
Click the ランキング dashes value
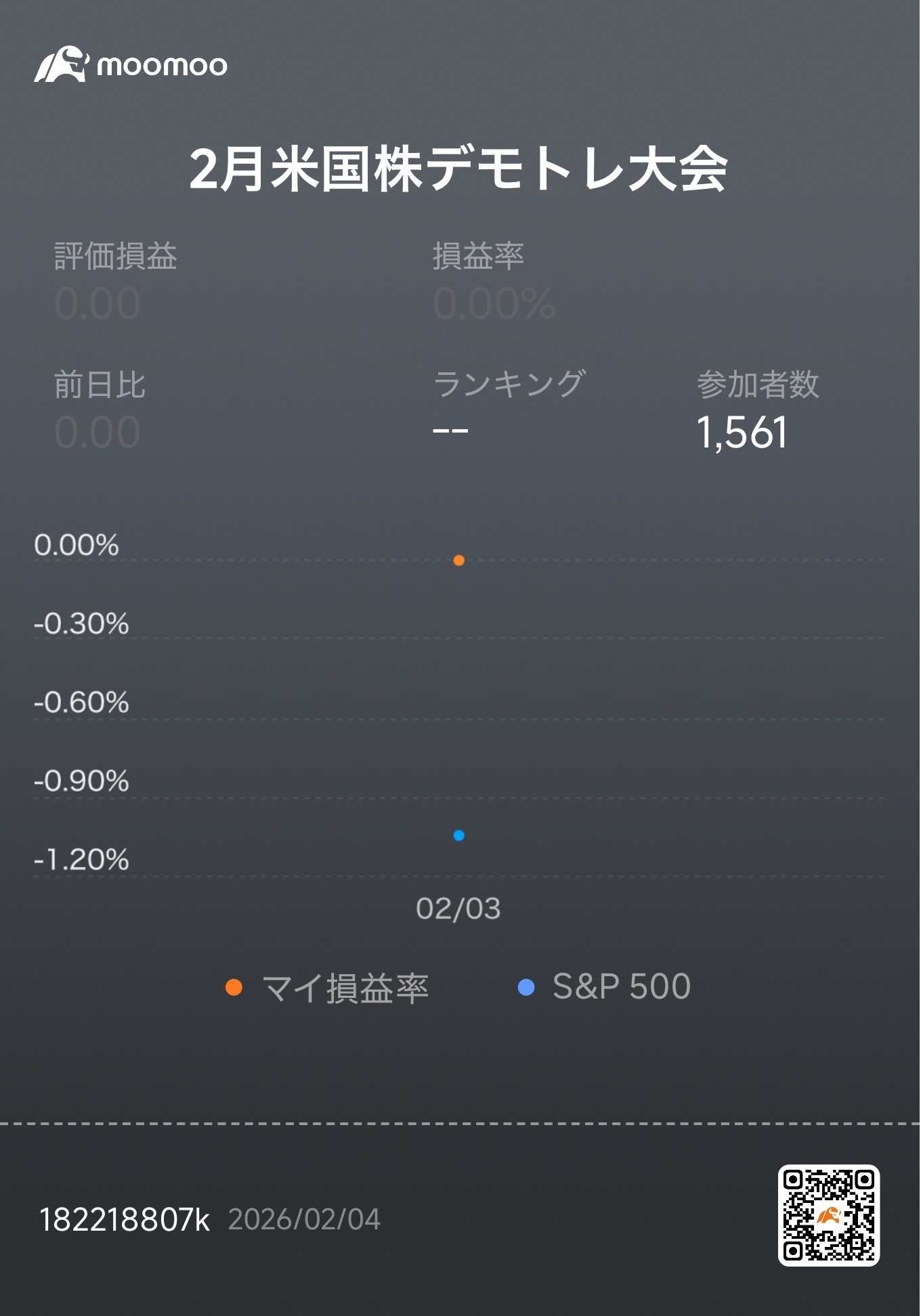tap(450, 431)
